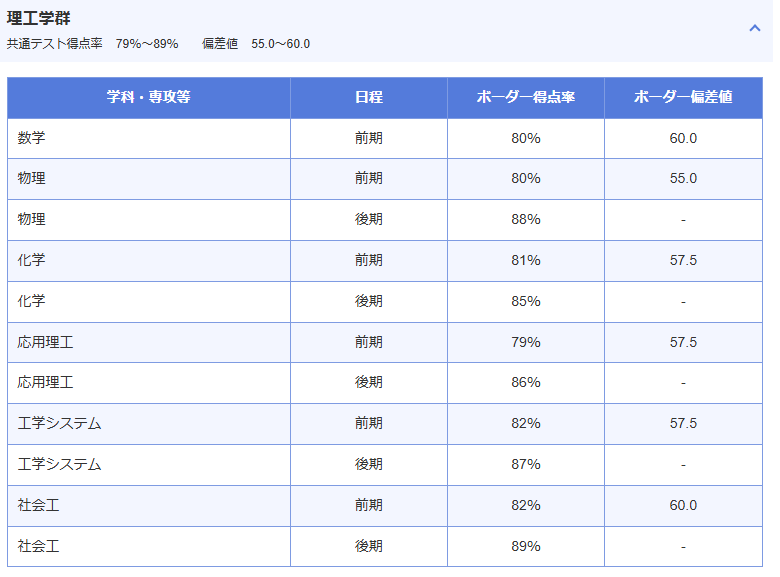Viewport: 780px width, 577px height.
Task: Click 85% in the 化学 後期 row
Action: 526,301
